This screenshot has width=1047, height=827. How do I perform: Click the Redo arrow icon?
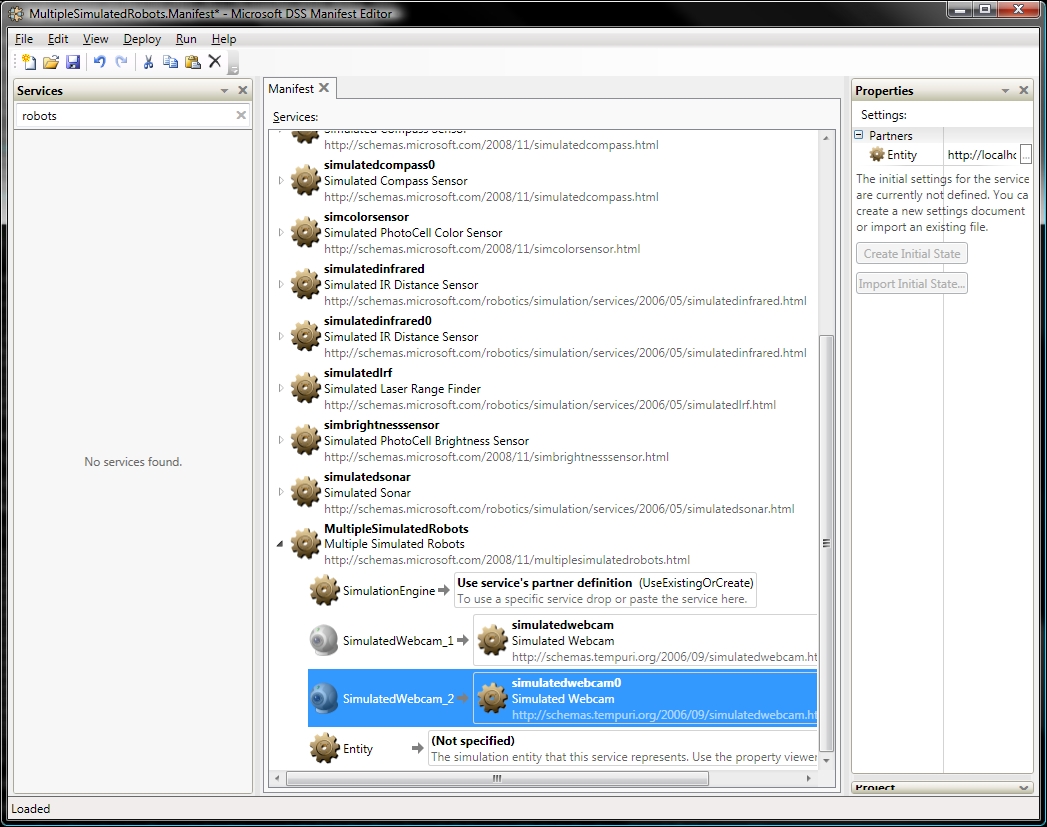click(x=122, y=62)
